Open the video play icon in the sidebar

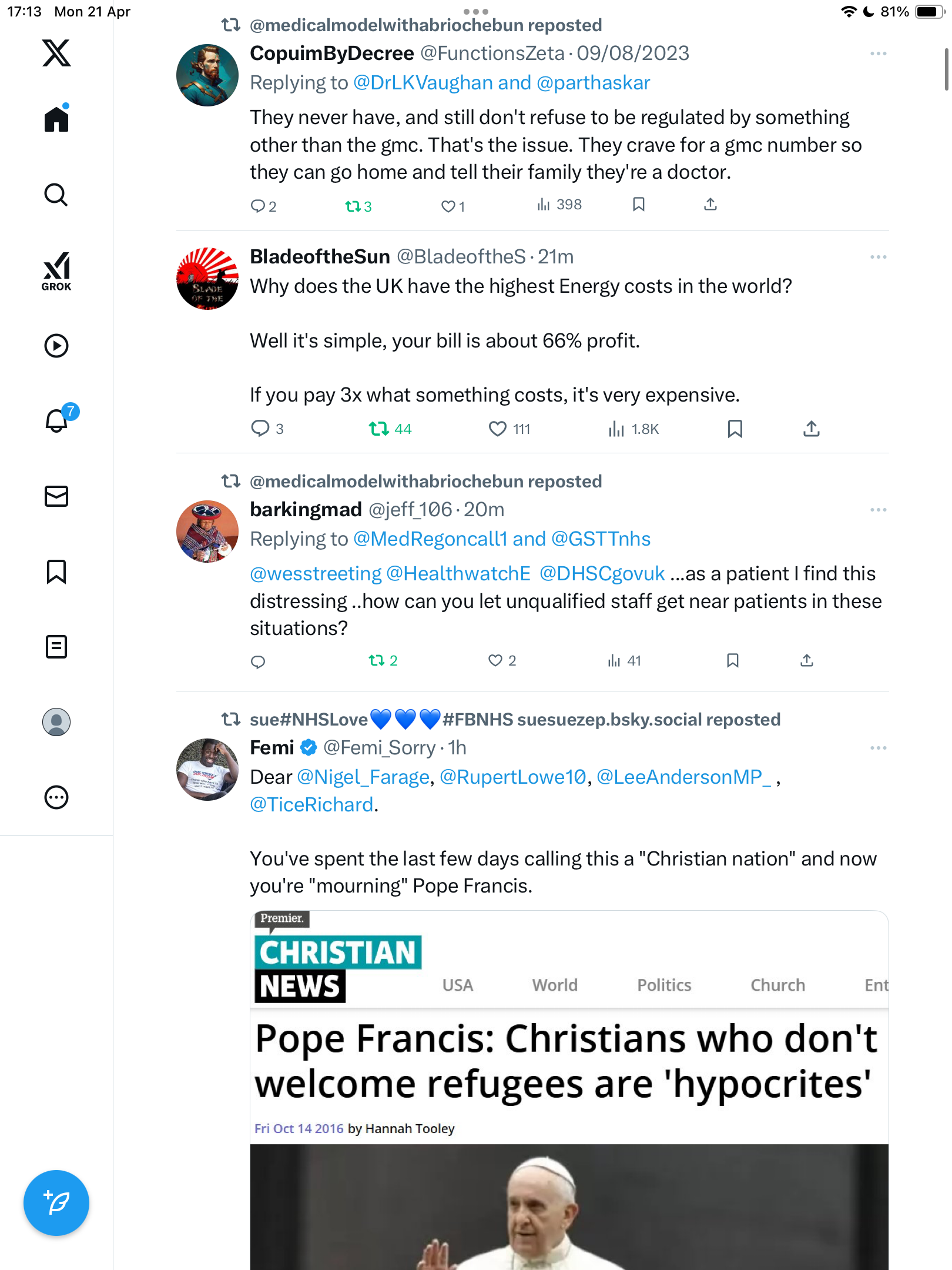point(56,346)
